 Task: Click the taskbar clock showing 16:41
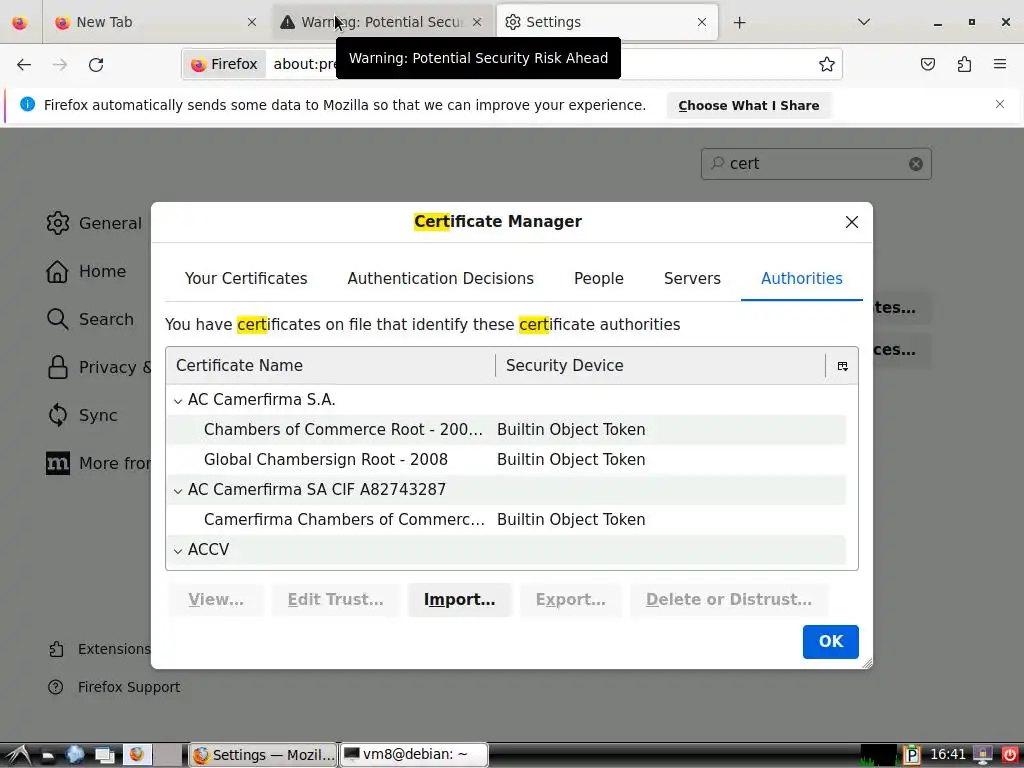(947, 755)
